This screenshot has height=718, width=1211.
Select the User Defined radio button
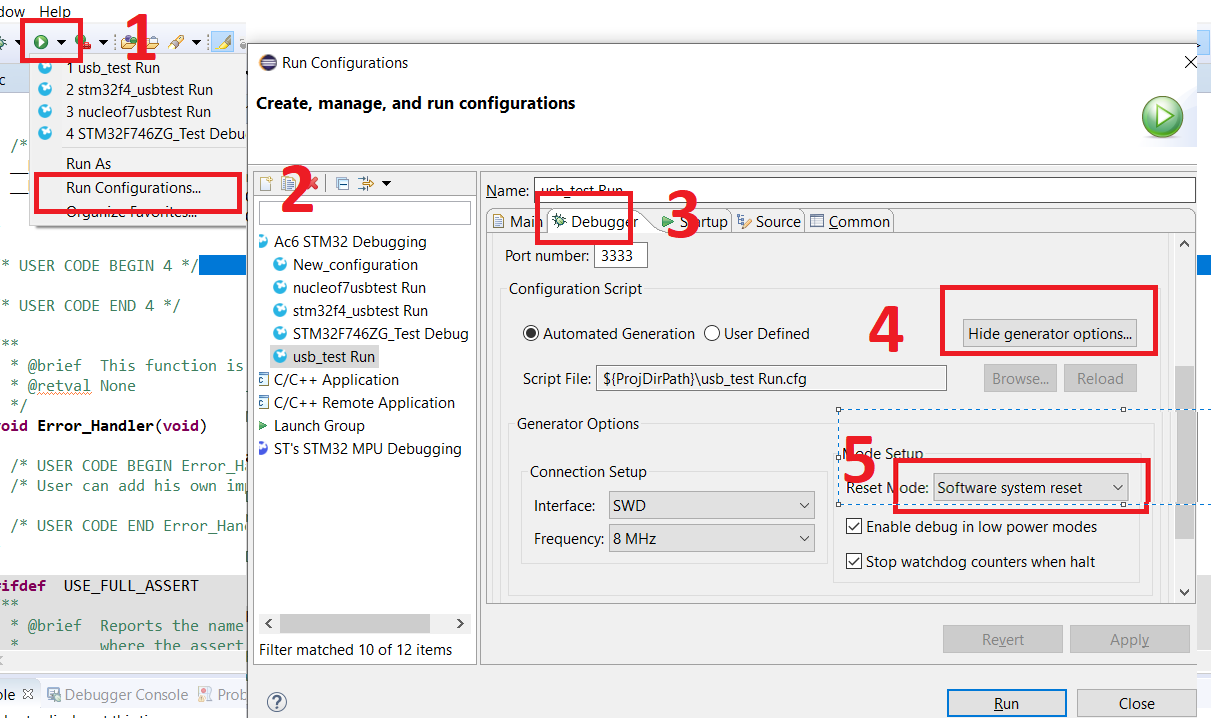[712, 334]
